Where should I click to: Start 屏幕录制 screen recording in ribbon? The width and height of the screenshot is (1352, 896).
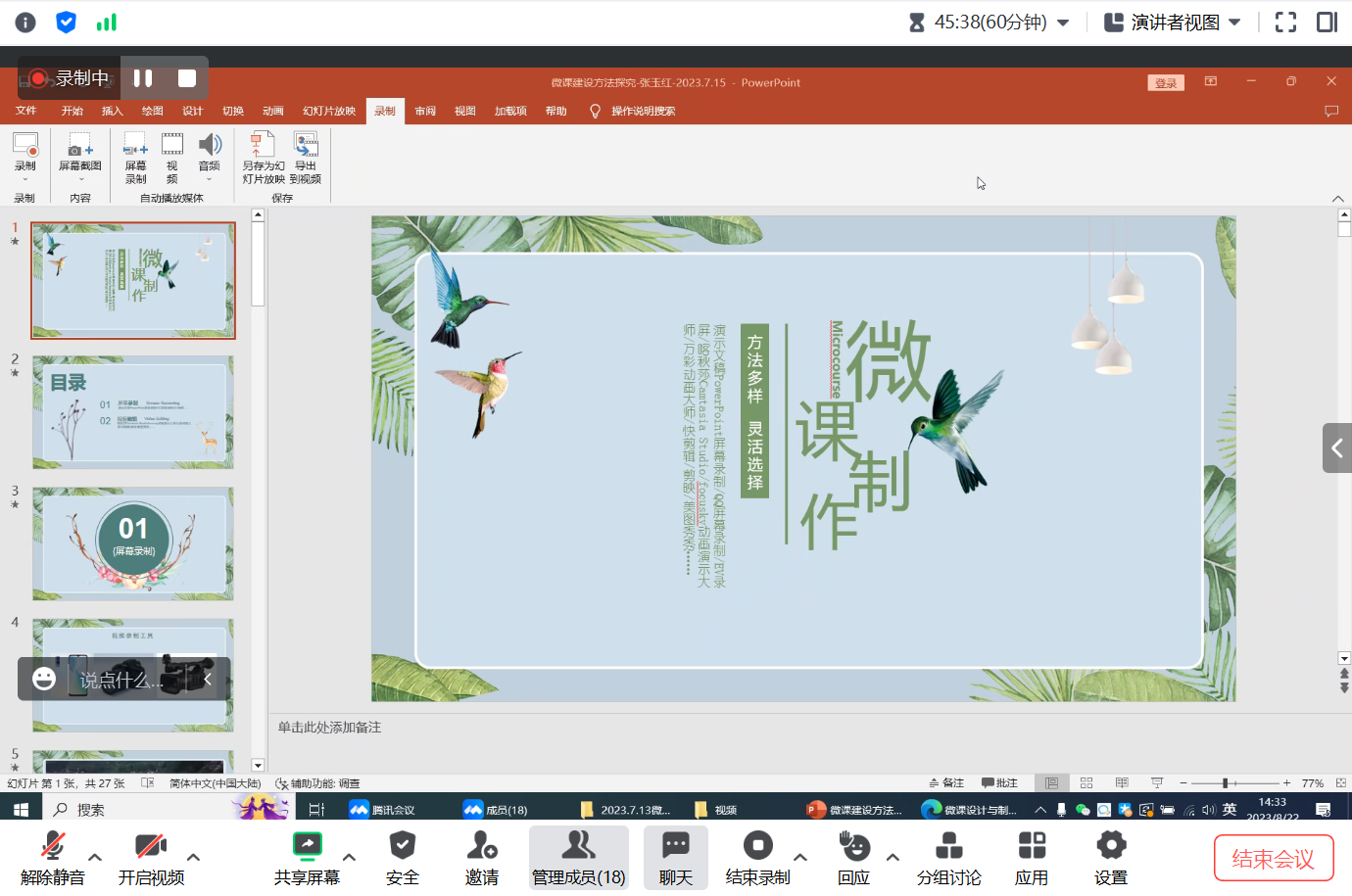tap(136, 157)
